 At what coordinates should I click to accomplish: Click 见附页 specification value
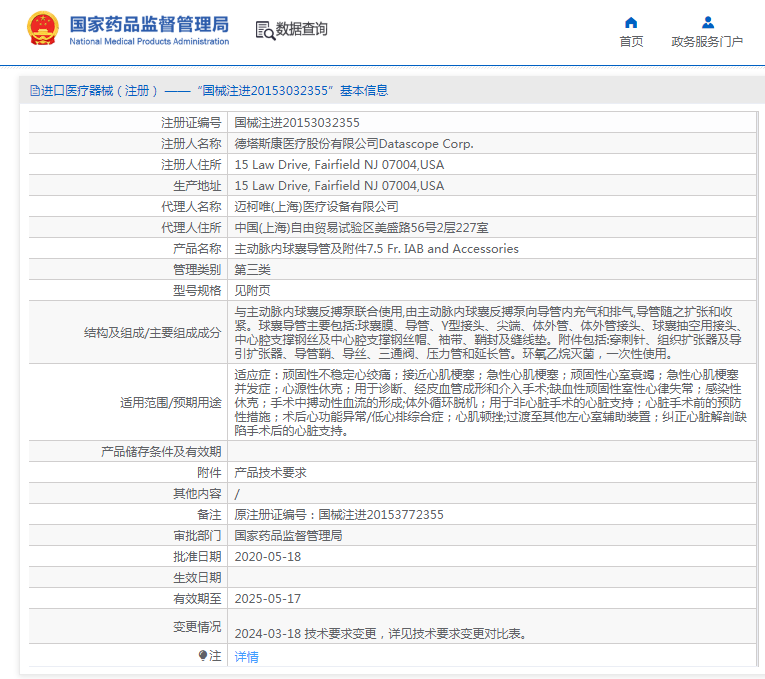point(252,290)
